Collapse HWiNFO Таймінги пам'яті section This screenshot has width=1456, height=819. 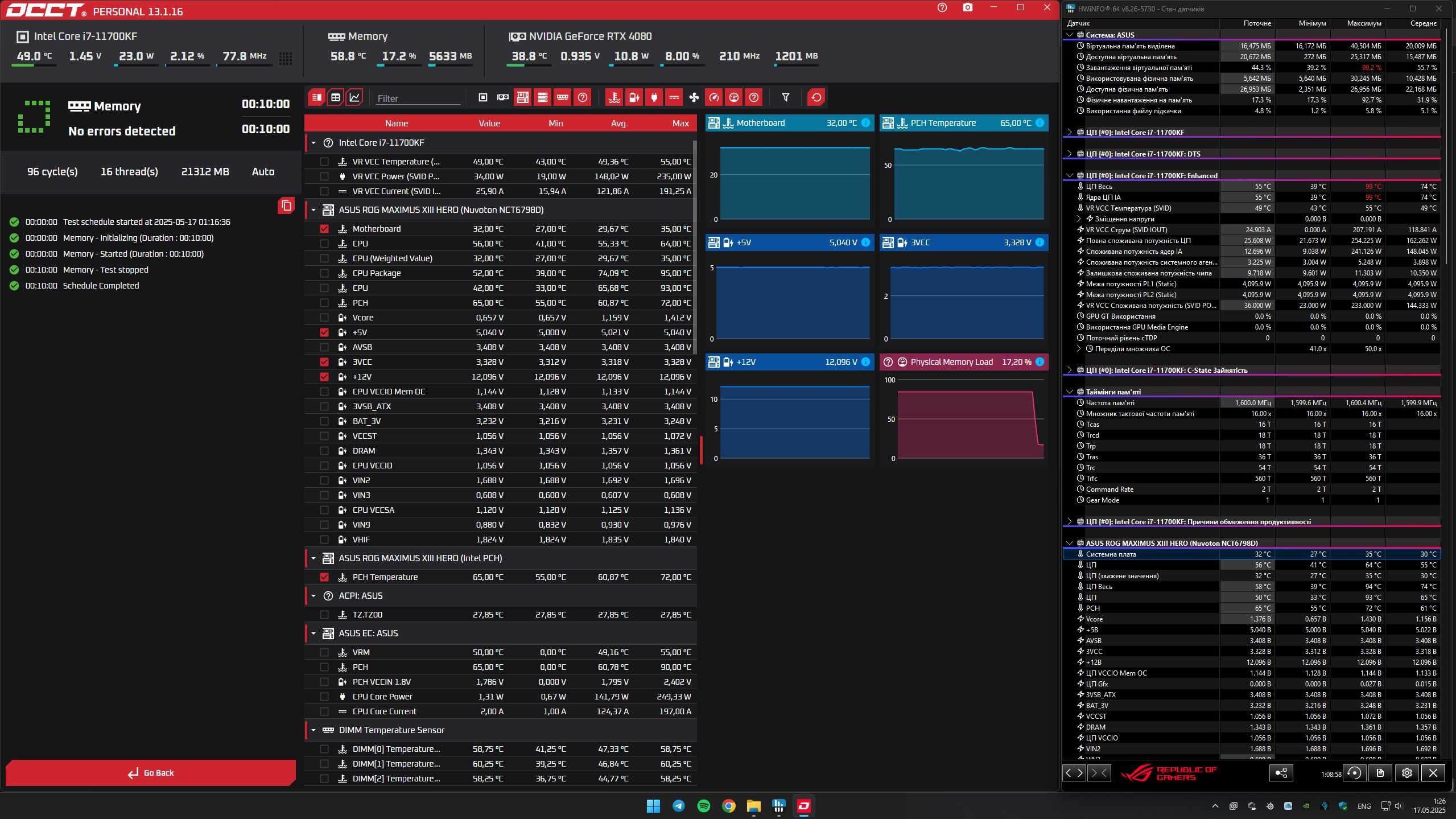pyautogui.click(x=1069, y=392)
